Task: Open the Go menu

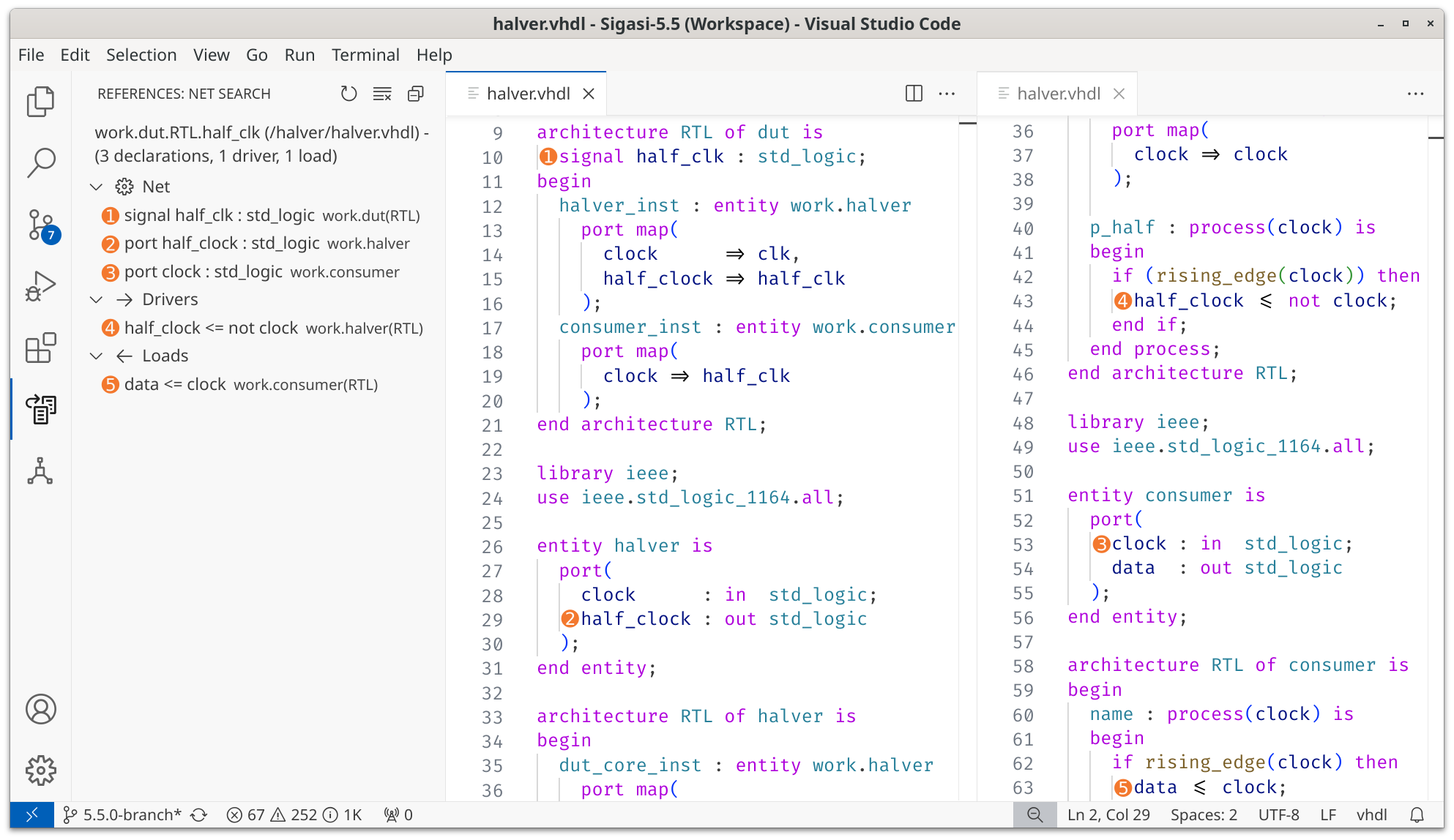Action: [x=257, y=55]
